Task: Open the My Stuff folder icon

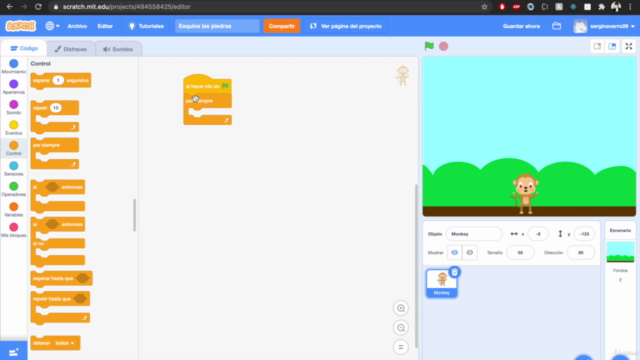Action: point(556,26)
